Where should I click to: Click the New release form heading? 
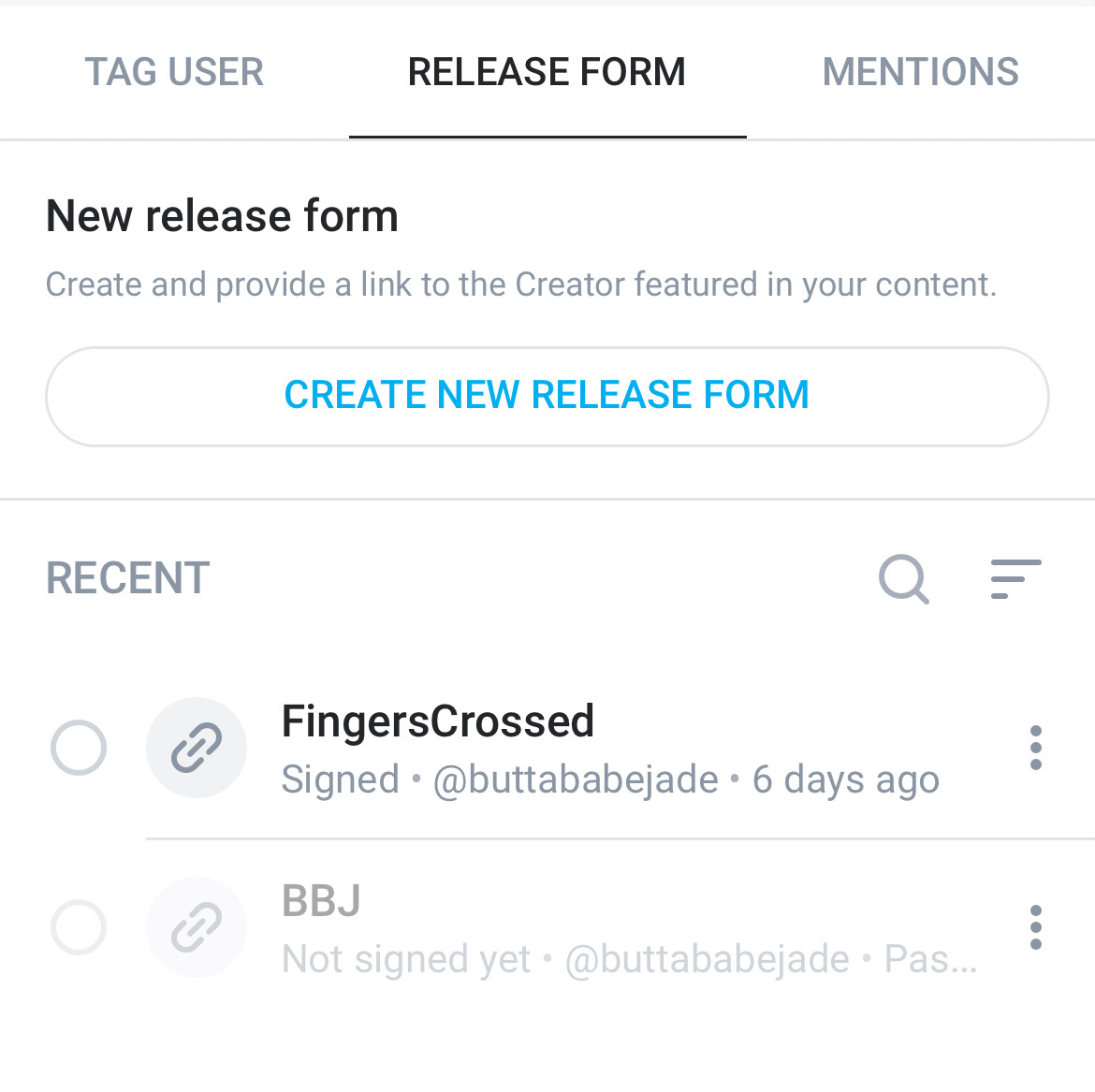(x=222, y=216)
